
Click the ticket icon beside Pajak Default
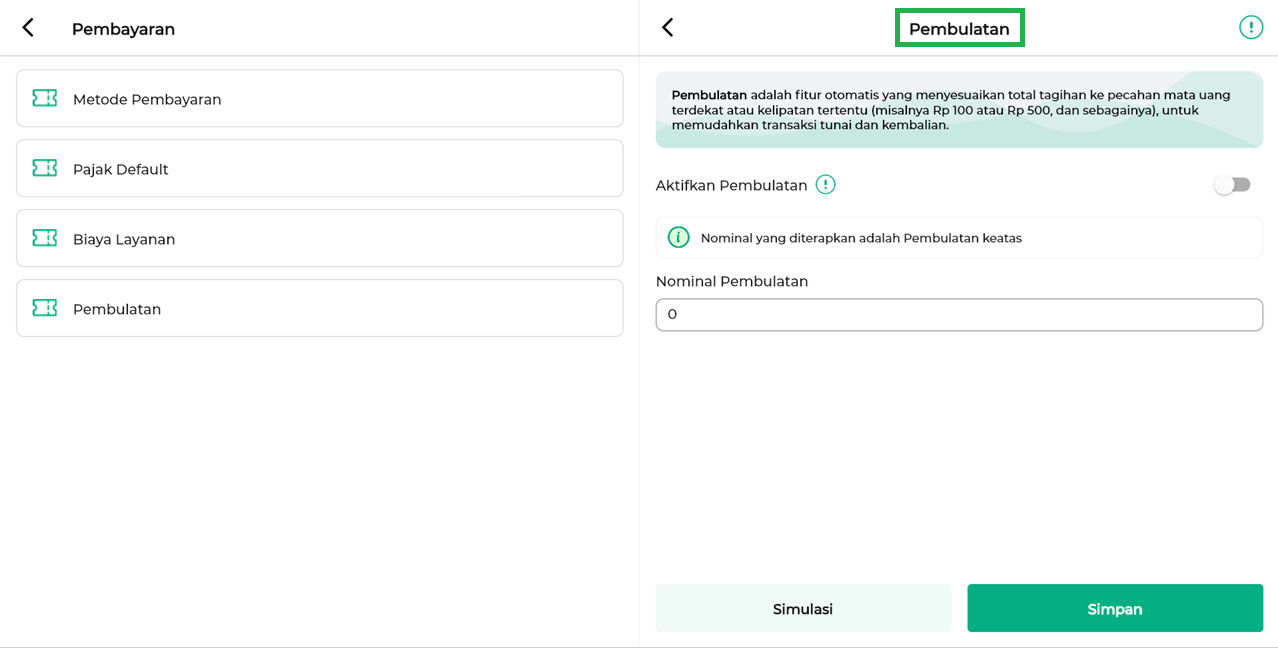click(x=45, y=168)
